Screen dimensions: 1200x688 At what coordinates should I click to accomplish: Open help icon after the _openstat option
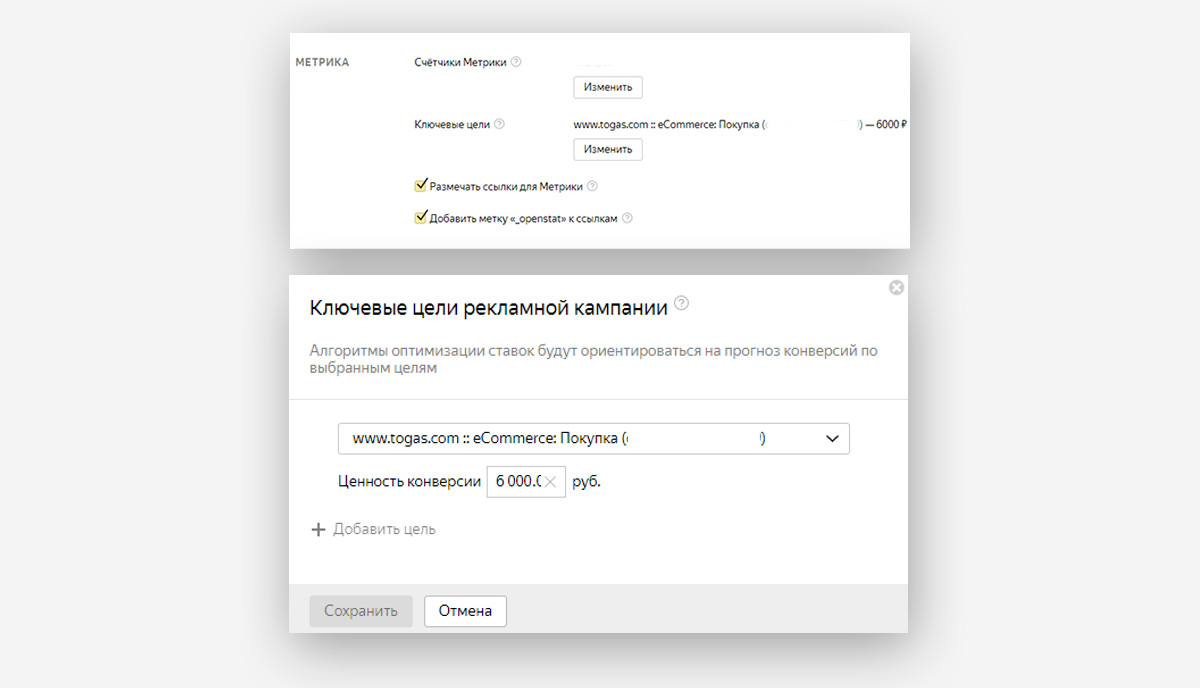pyautogui.click(x=628, y=218)
